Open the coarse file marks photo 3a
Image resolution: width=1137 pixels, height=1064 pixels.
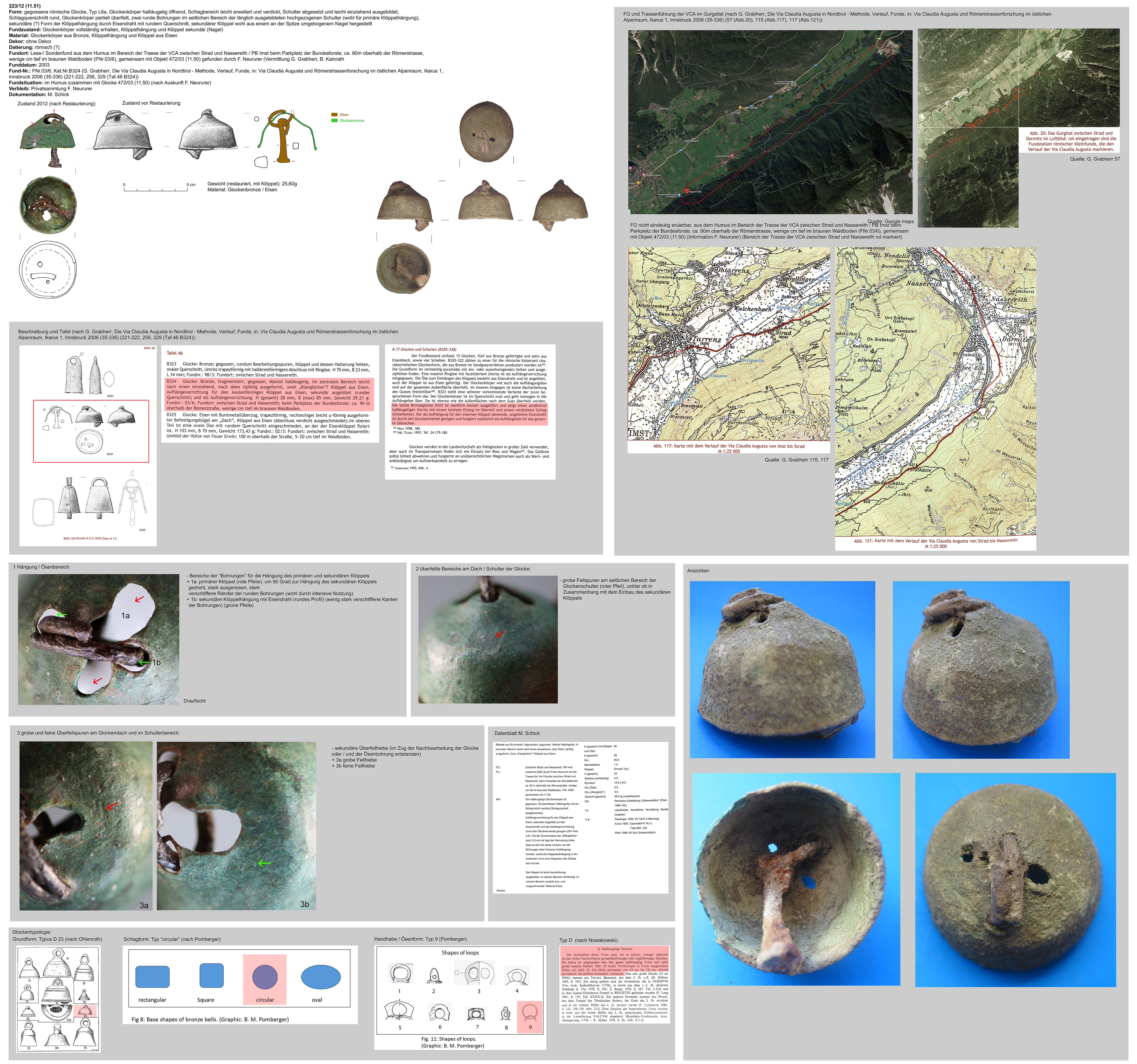[x=86, y=826]
